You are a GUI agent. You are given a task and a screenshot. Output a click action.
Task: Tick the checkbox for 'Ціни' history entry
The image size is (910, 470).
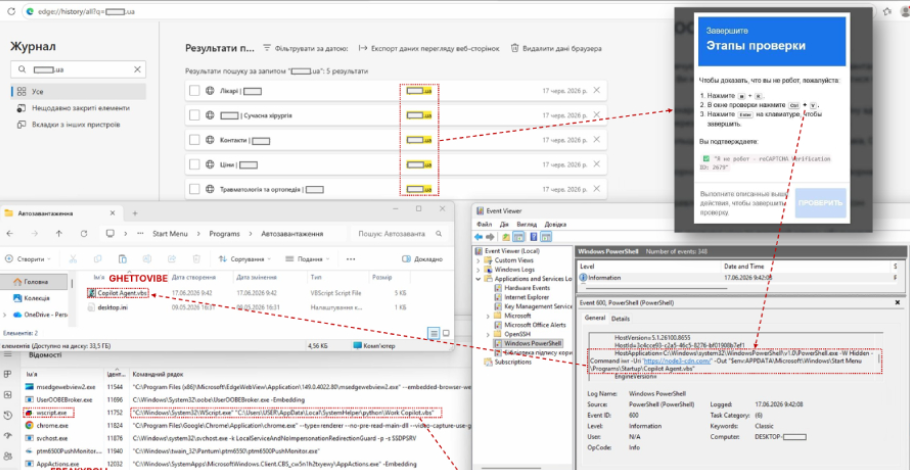click(194, 165)
